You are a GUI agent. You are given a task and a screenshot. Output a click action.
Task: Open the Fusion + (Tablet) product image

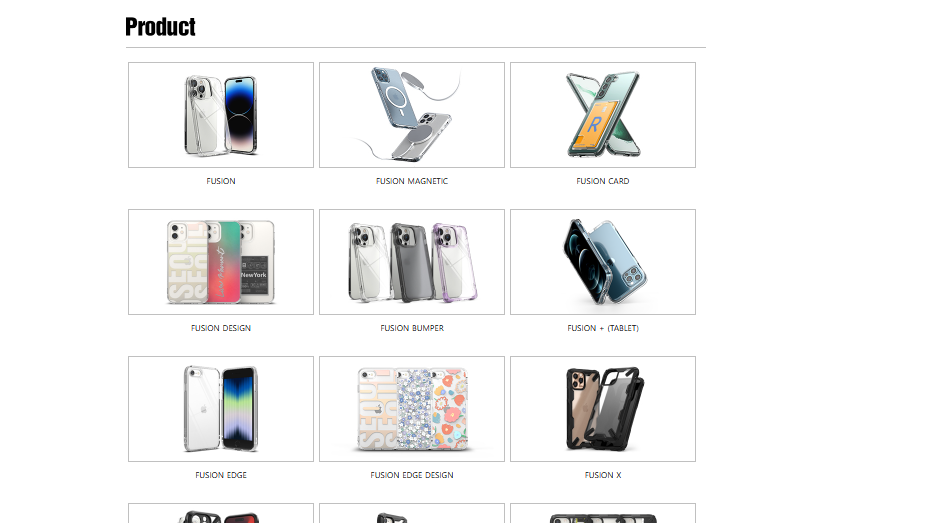(603, 262)
